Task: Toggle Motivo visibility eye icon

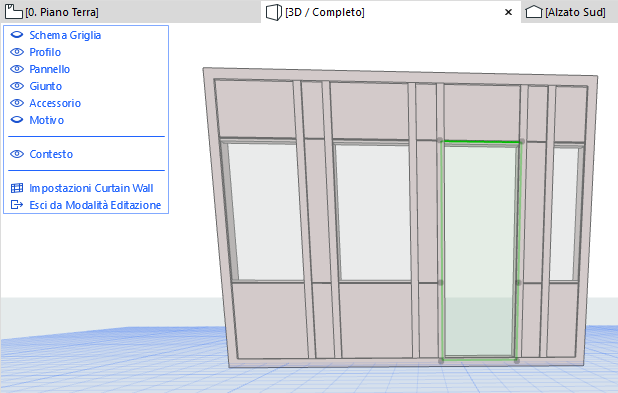Action: (x=17, y=120)
